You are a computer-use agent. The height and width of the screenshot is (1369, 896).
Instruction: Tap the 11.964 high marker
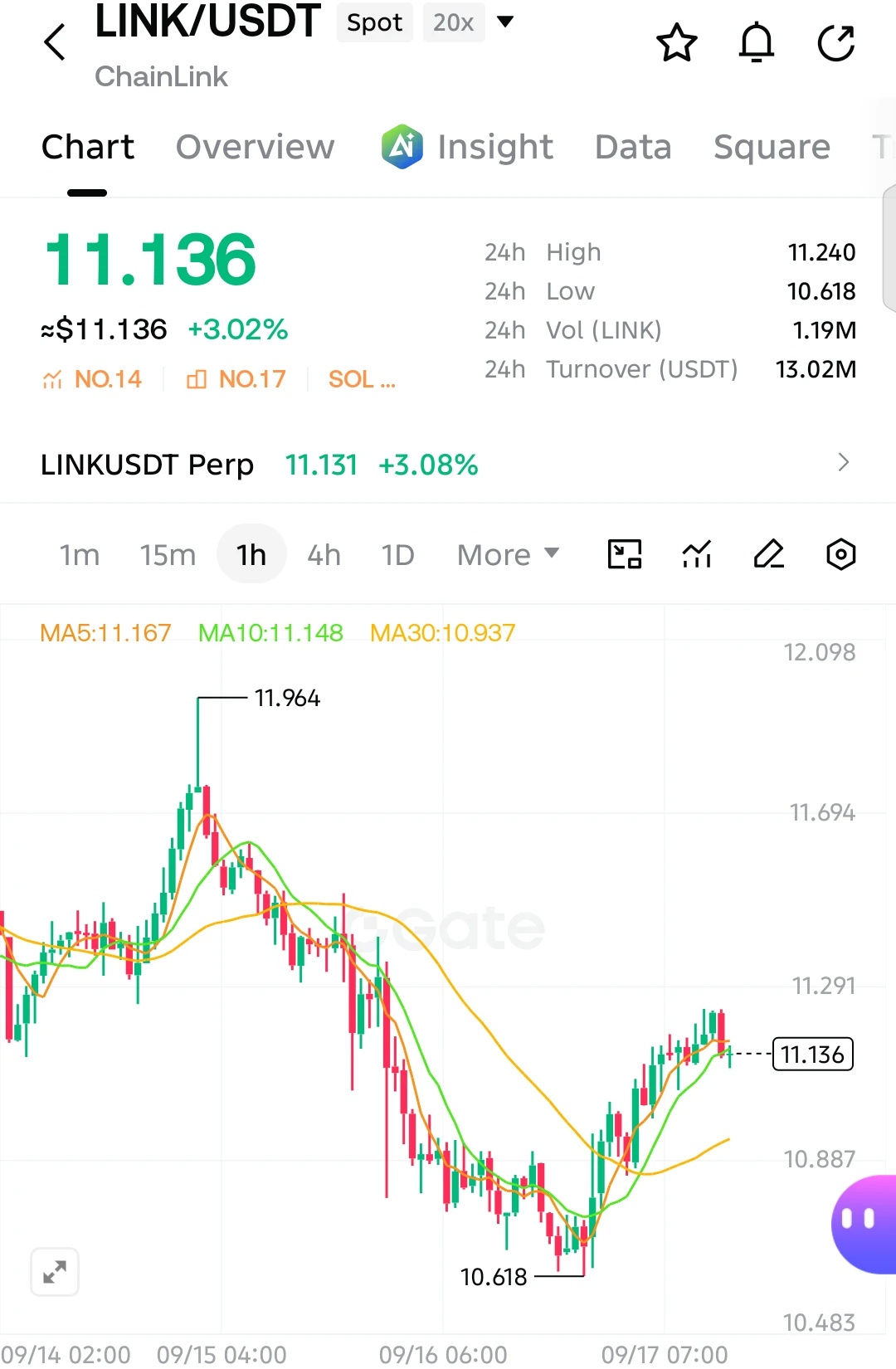287,699
